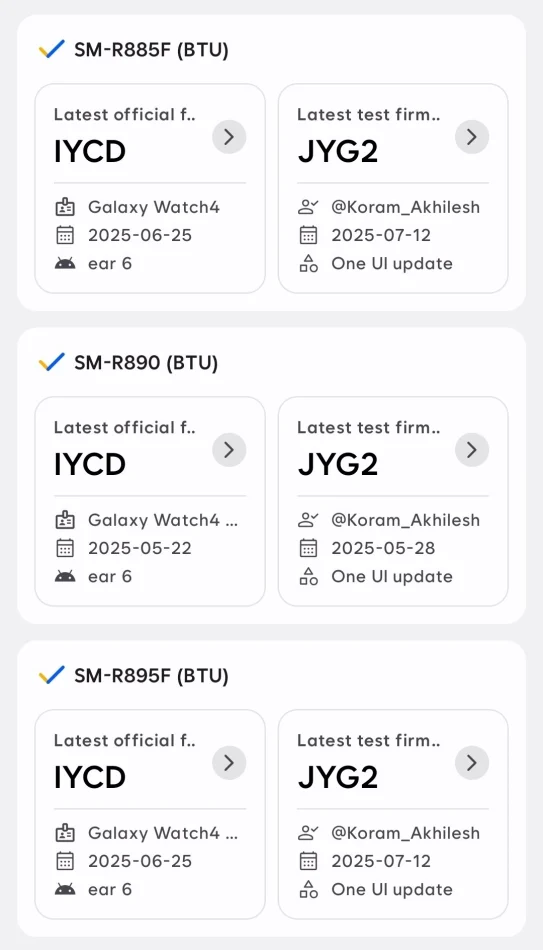Open SM-R895F test firmware chevron arrow
This screenshot has width=543, height=950.
point(472,762)
